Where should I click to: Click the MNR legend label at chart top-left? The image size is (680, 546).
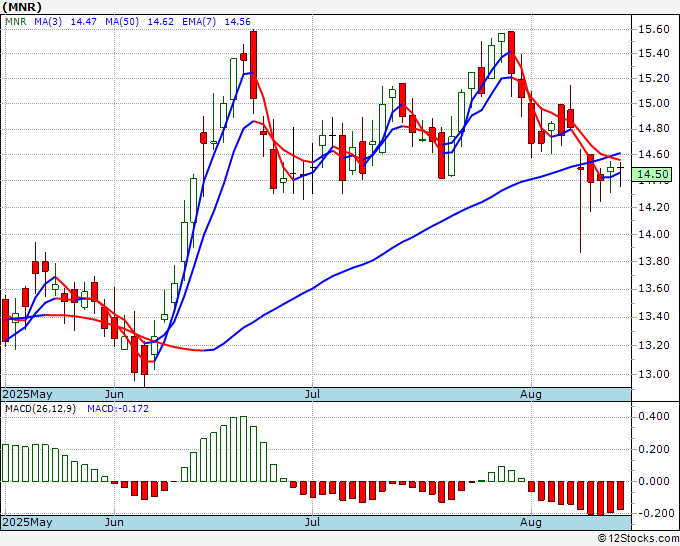15,22
